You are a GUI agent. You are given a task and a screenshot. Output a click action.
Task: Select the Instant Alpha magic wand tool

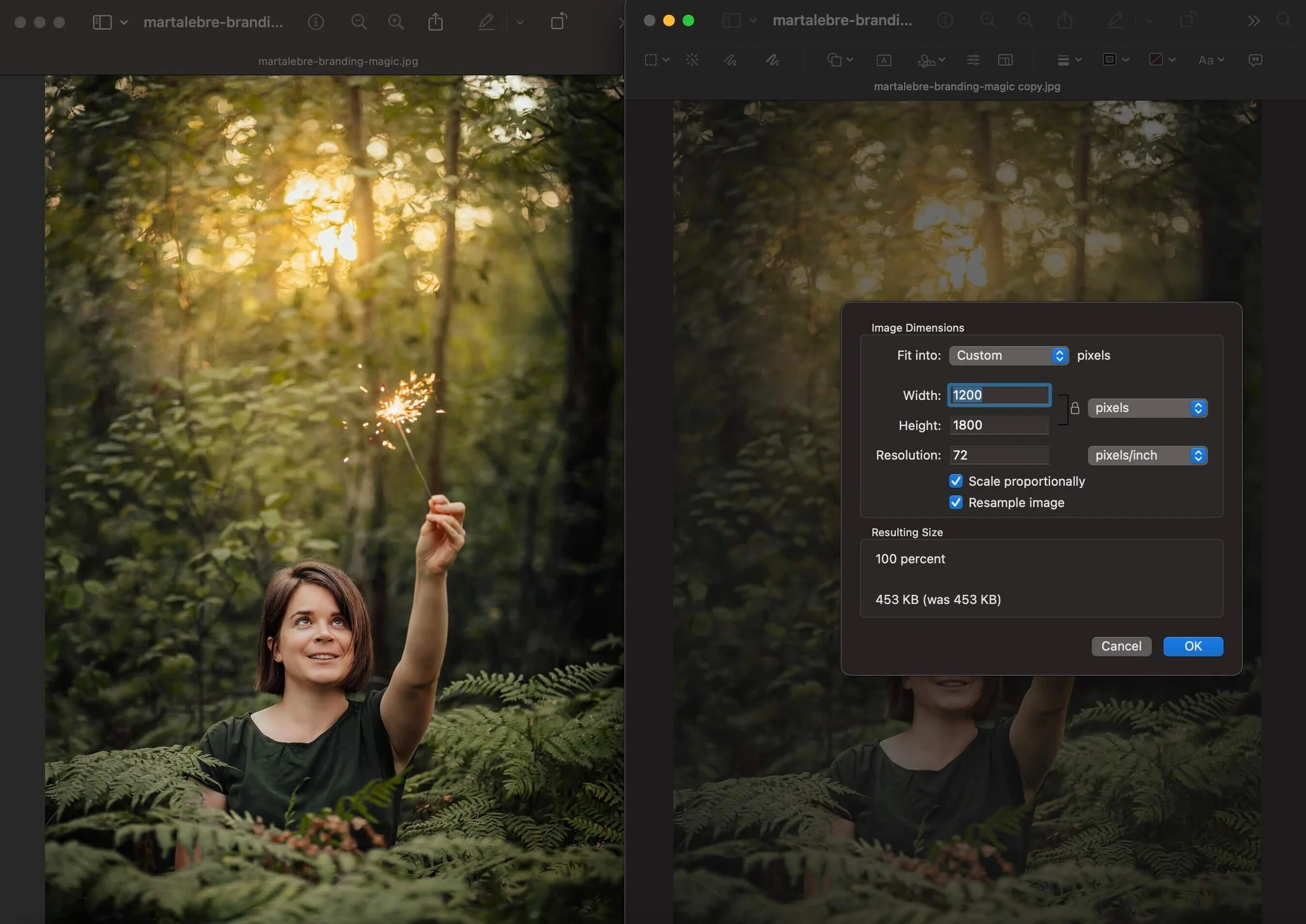click(692, 60)
